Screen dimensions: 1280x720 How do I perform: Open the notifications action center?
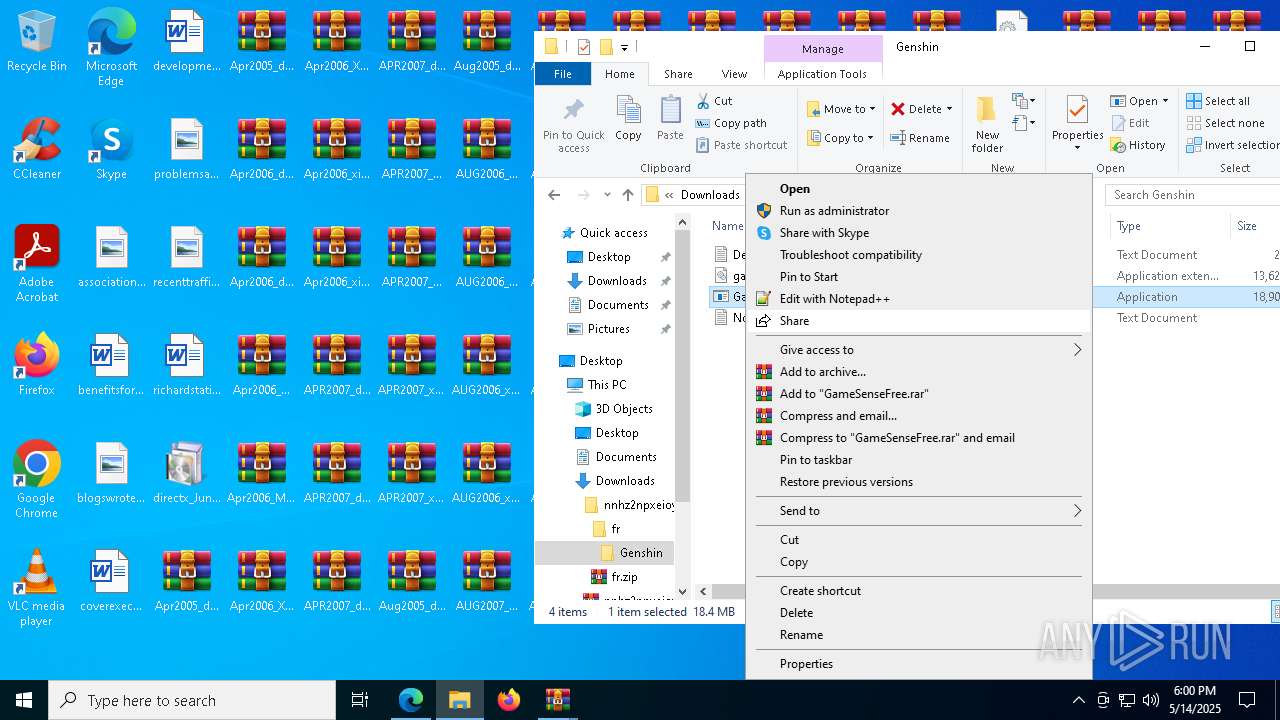coord(1247,700)
